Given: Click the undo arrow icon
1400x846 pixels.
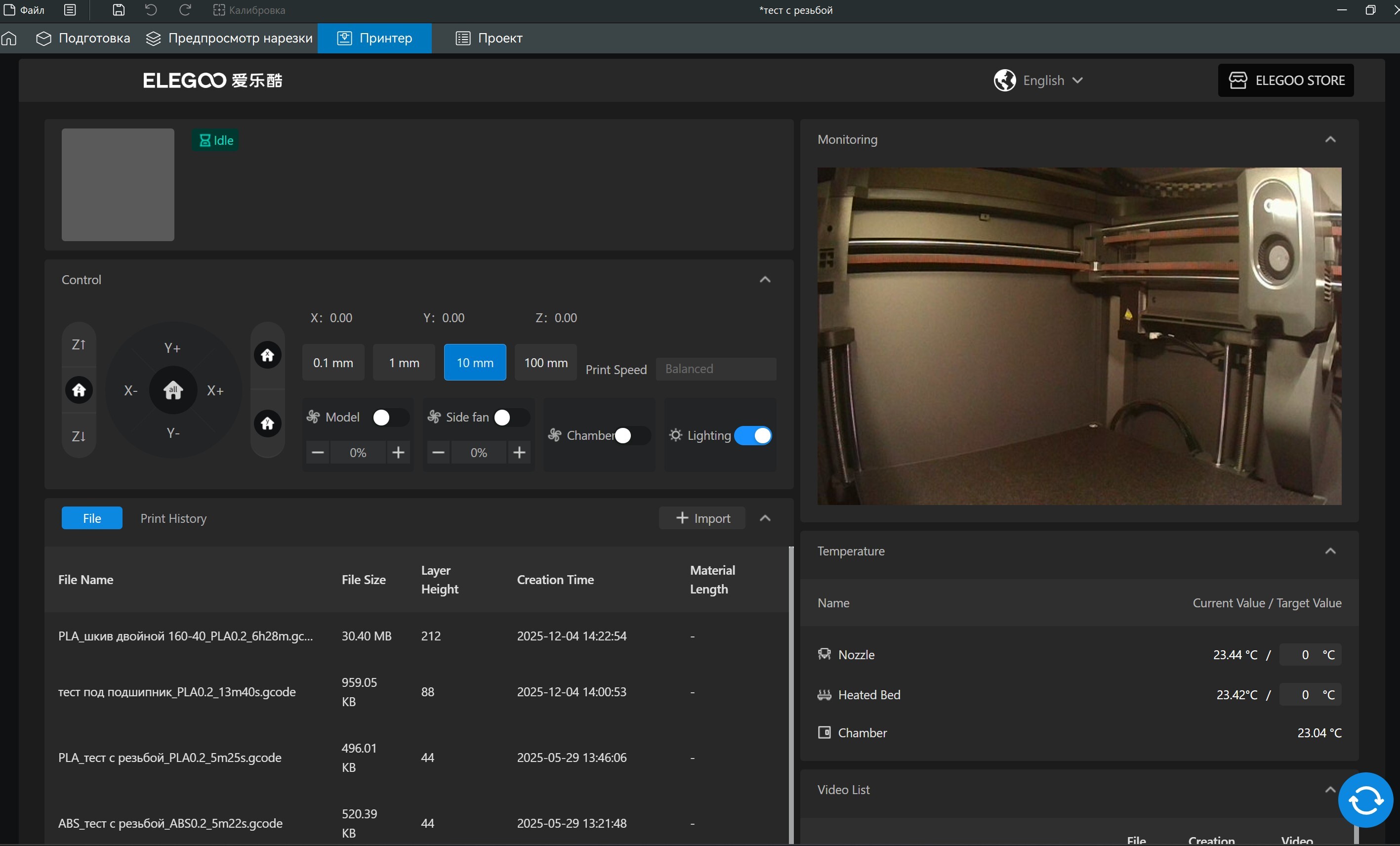Looking at the screenshot, I should [x=151, y=10].
